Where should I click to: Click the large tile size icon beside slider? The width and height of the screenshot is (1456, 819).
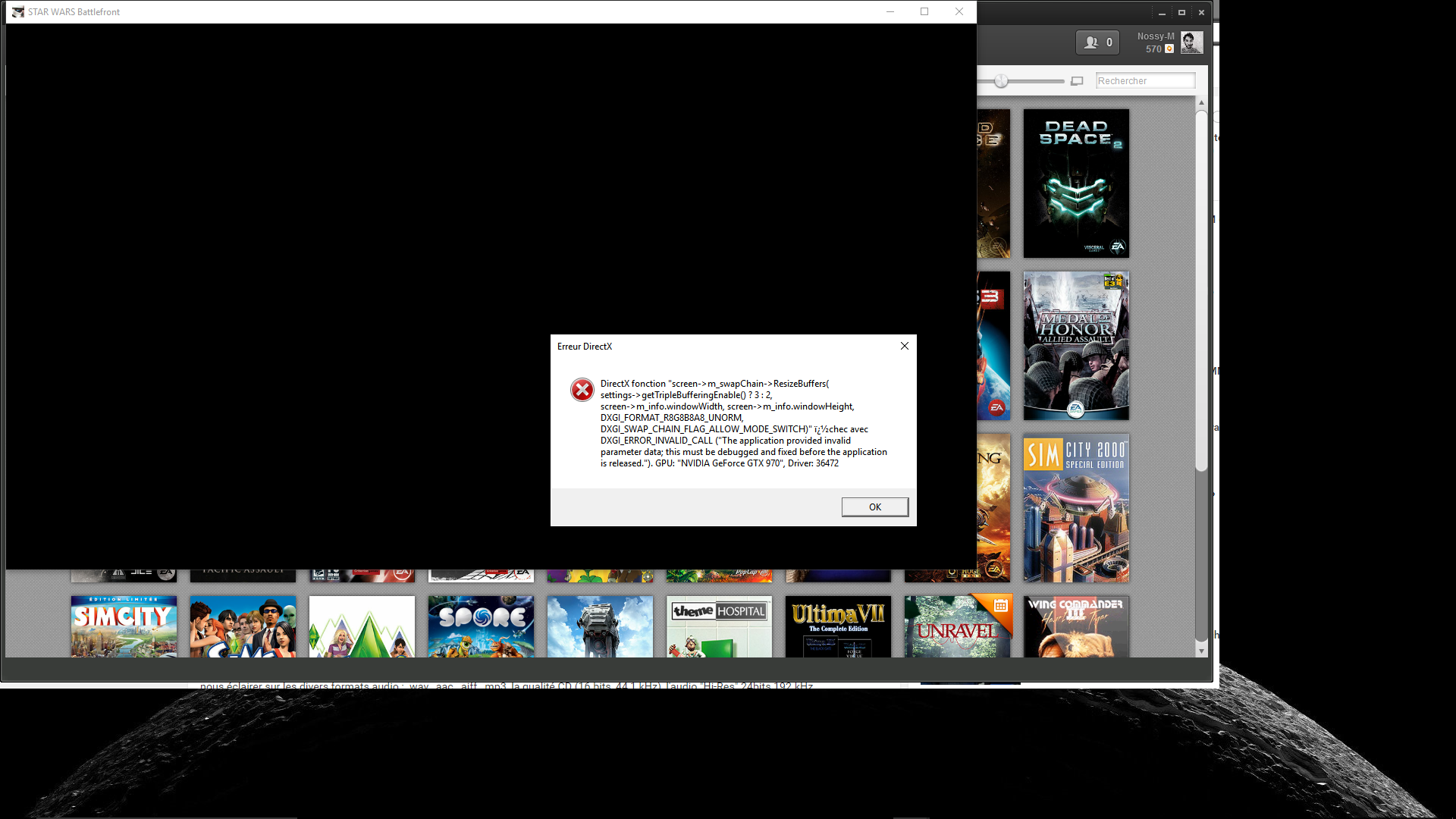click(1077, 81)
